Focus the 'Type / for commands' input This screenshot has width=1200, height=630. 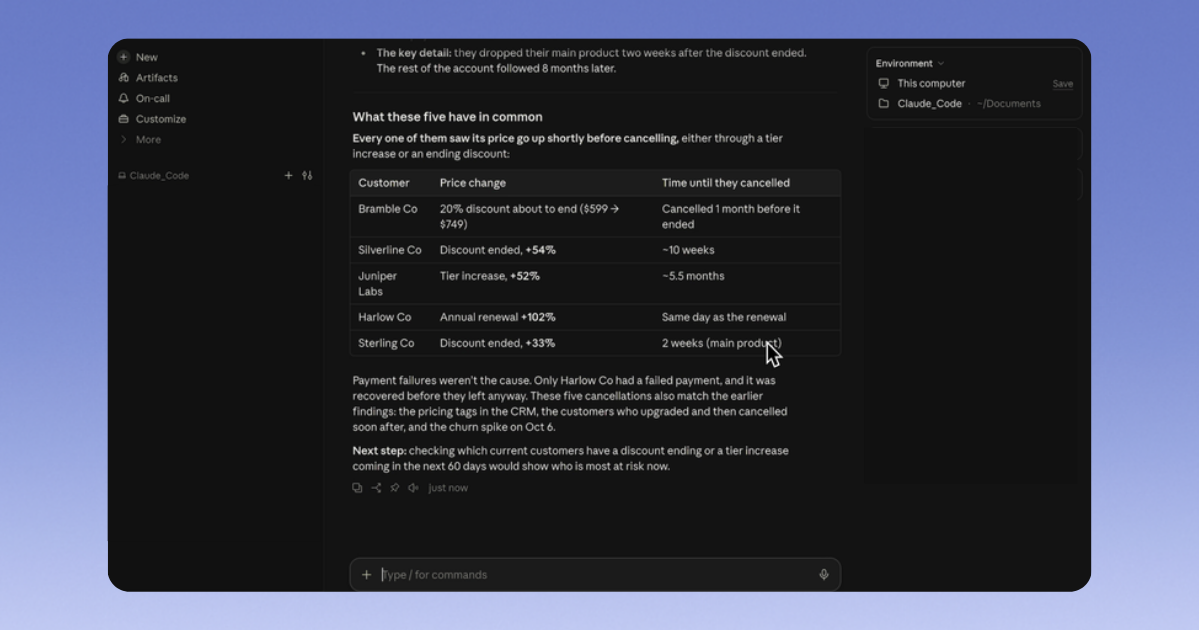click(x=595, y=575)
